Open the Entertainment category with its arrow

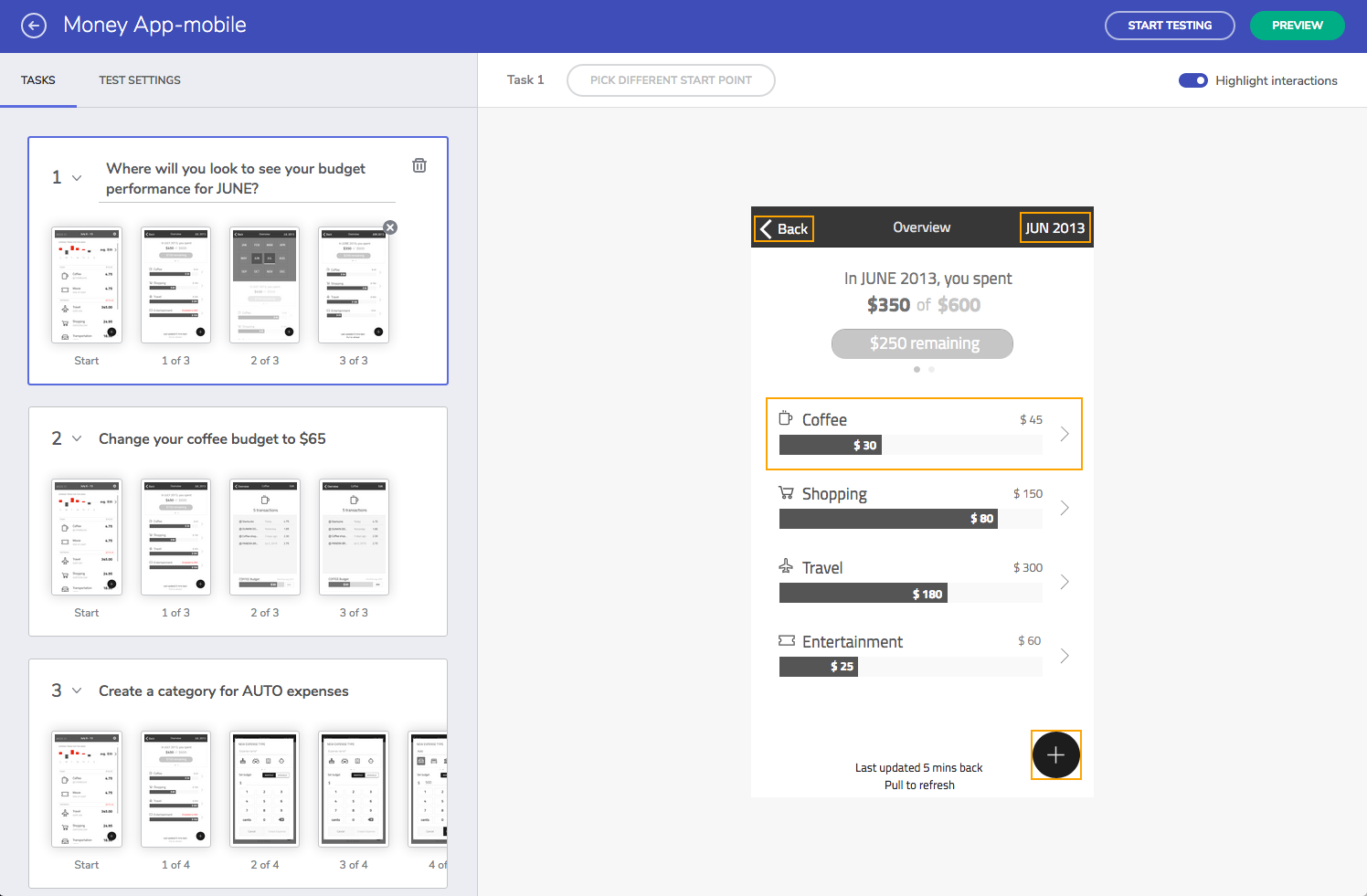[1065, 656]
